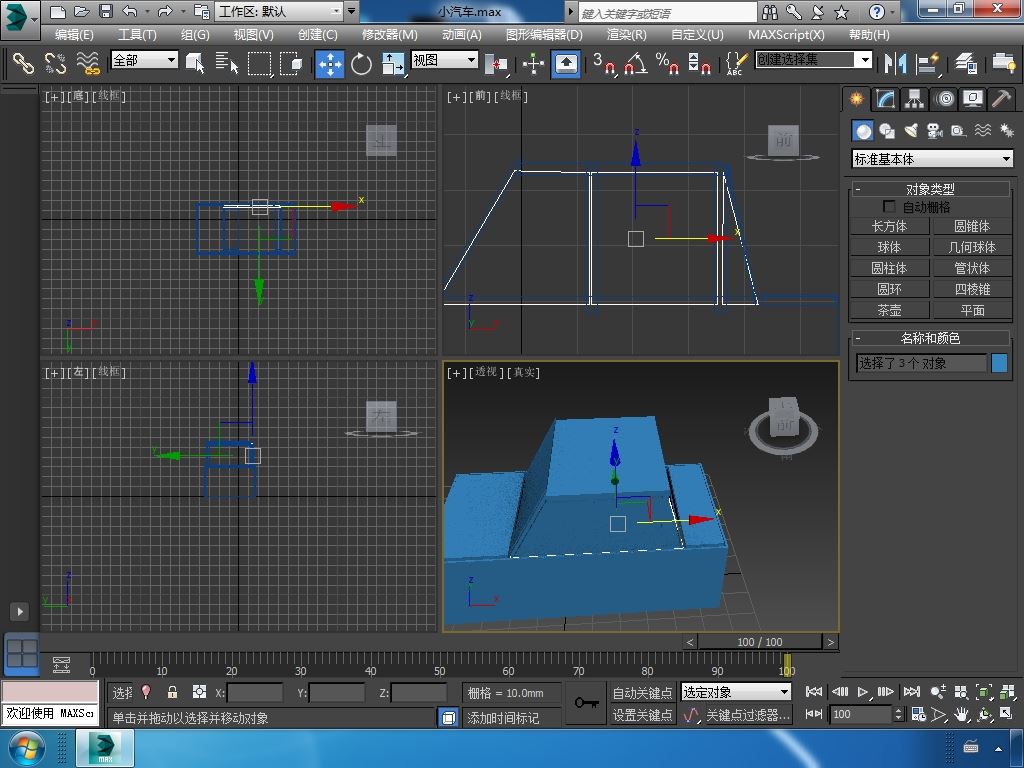Toggle Window/Crossing selection mode
1024x768 pixels.
point(291,63)
